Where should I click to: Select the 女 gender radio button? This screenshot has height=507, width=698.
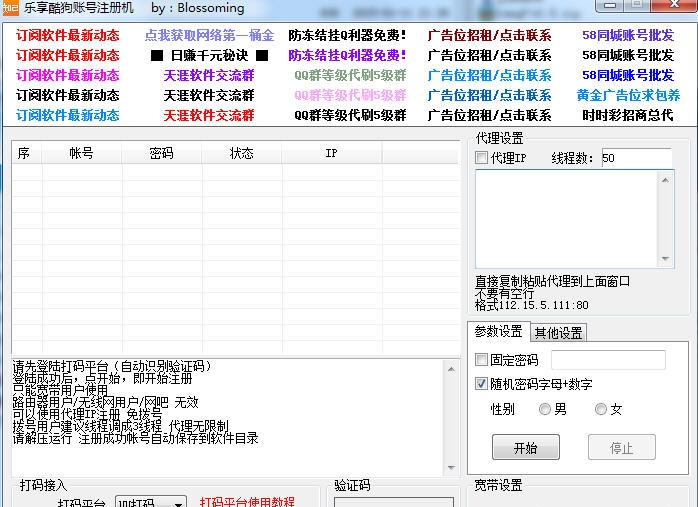click(601, 409)
